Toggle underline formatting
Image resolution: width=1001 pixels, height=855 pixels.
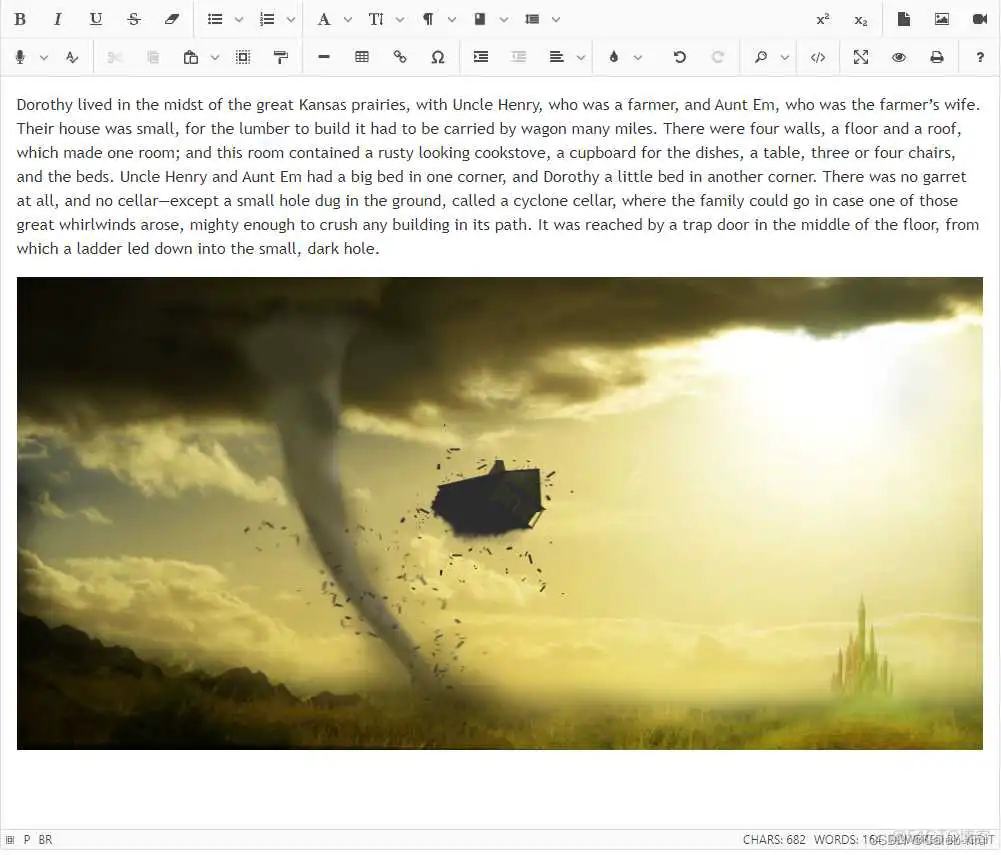tap(96, 19)
